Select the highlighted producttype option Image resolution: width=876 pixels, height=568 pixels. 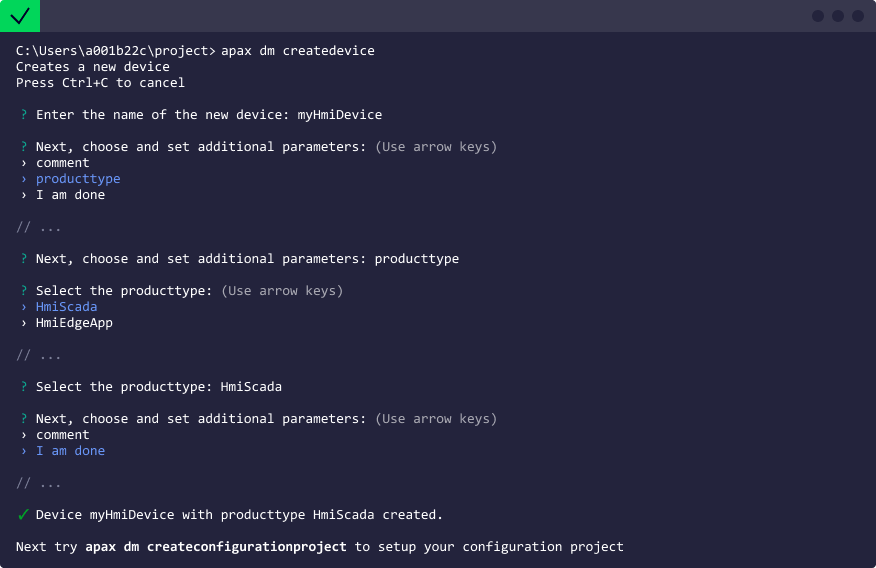78,179
